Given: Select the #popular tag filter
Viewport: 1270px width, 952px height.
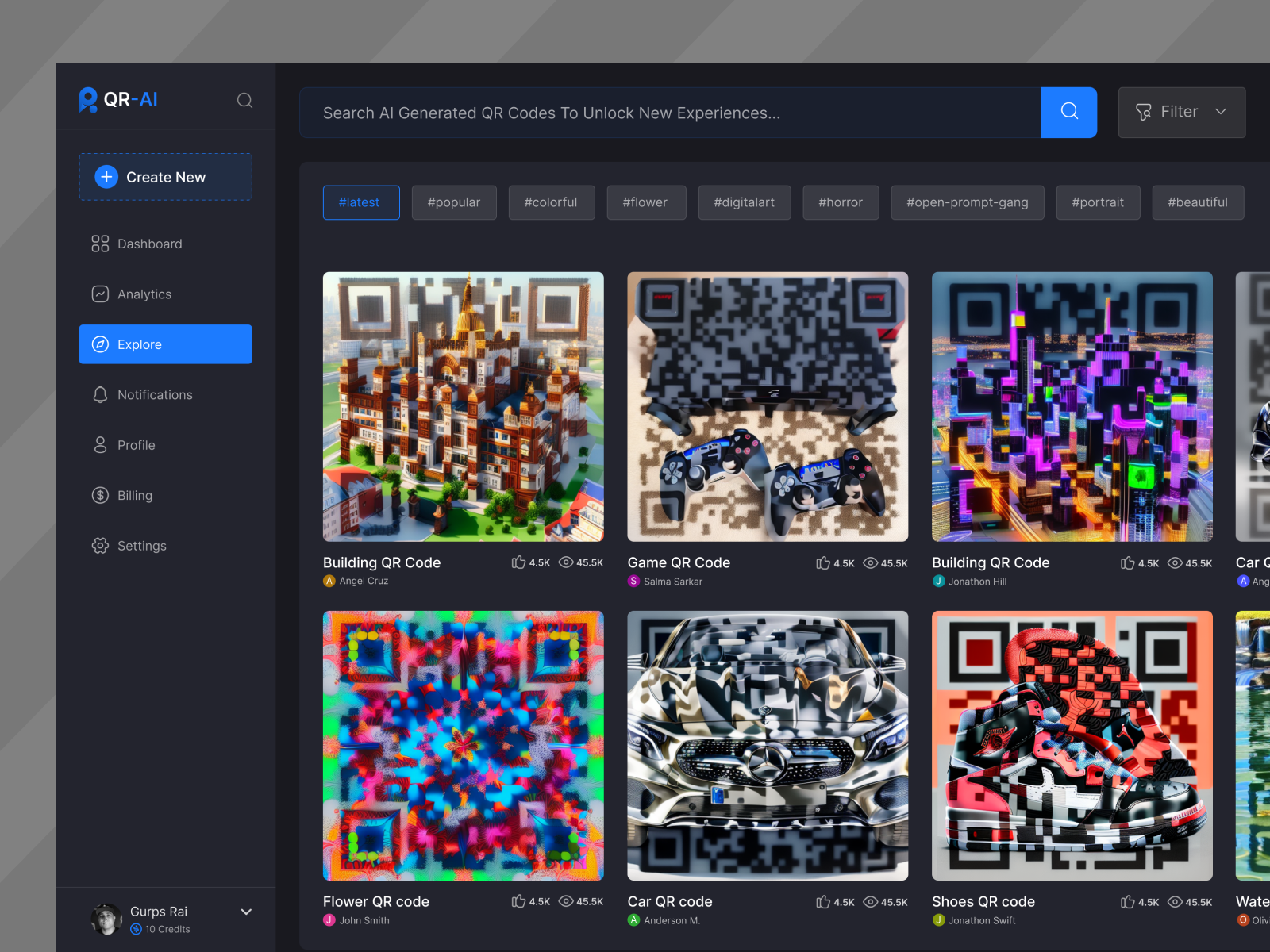Looking at the screenshot, I should [x=453, y=202].
